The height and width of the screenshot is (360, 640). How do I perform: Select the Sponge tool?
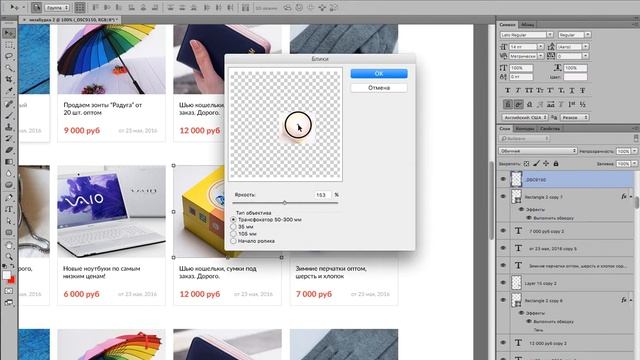[9, 184]
